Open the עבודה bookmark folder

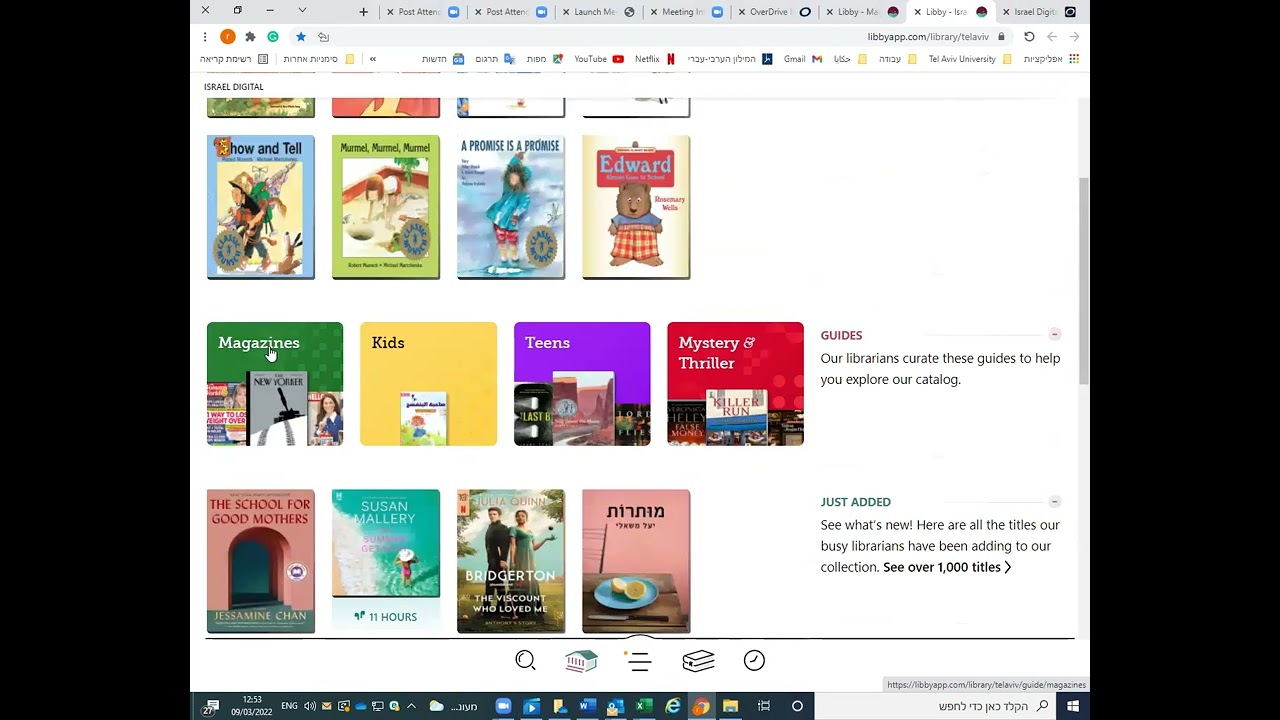click(897, 59)
